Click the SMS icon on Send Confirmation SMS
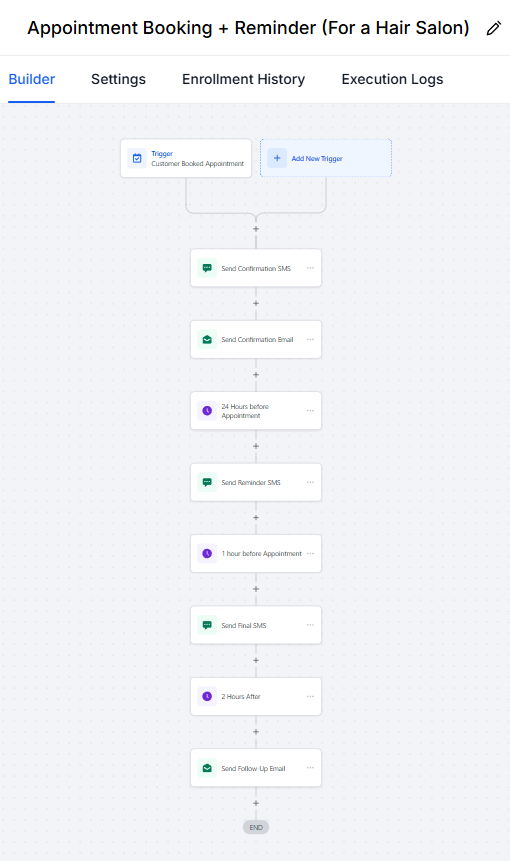The width and height of the screenshot is (510, 861). click(x=207, y=268)
